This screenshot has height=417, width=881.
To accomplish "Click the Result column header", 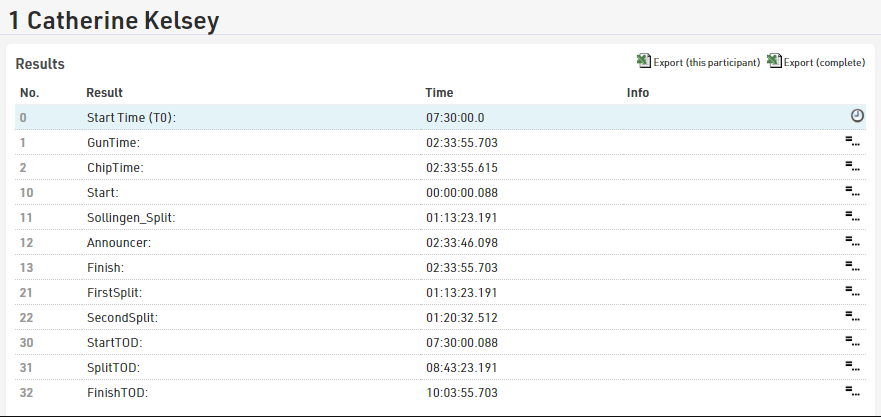I will point(104,93).
